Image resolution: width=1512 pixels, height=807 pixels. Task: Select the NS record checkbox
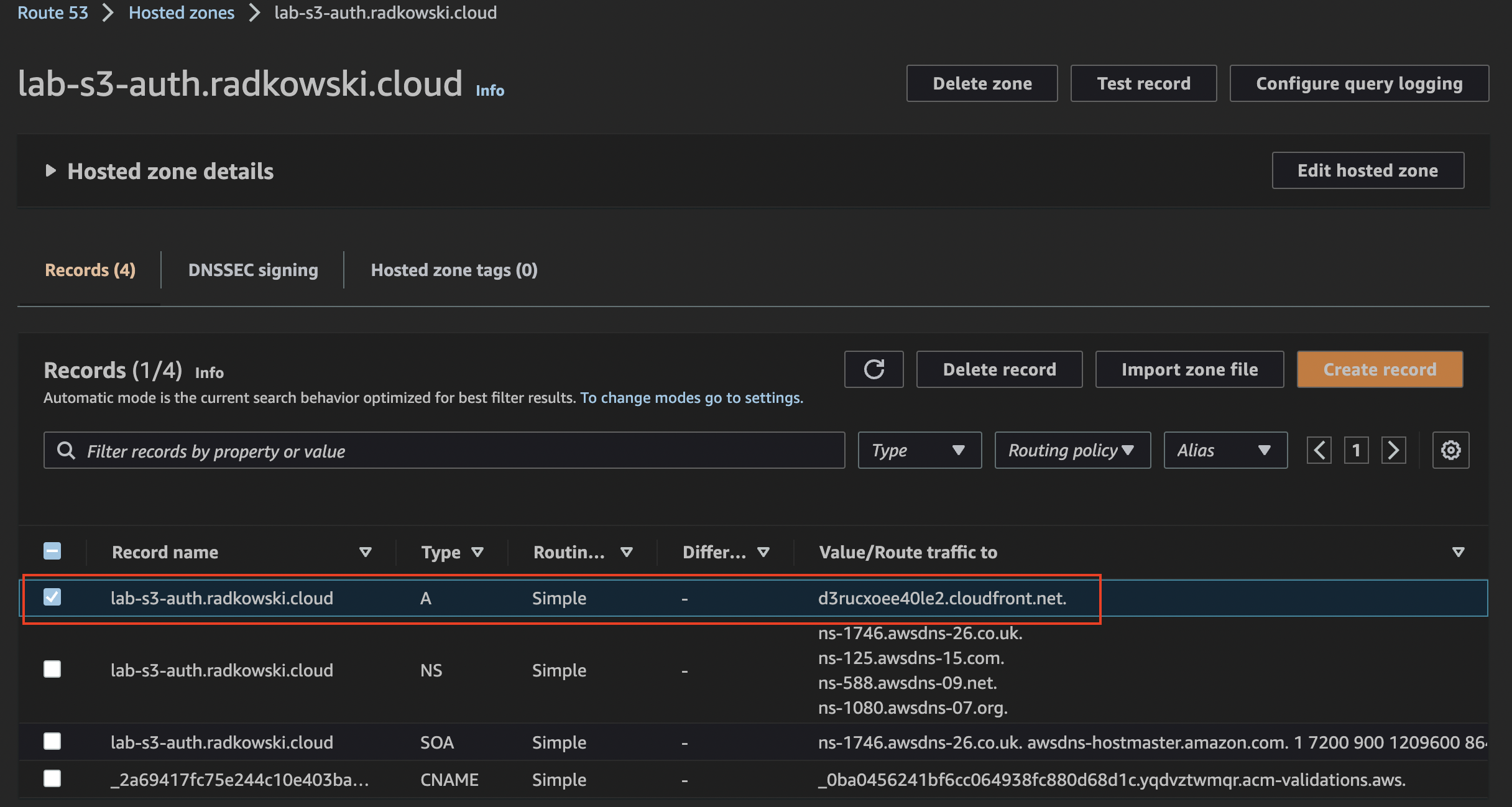[x=52, y=669]
